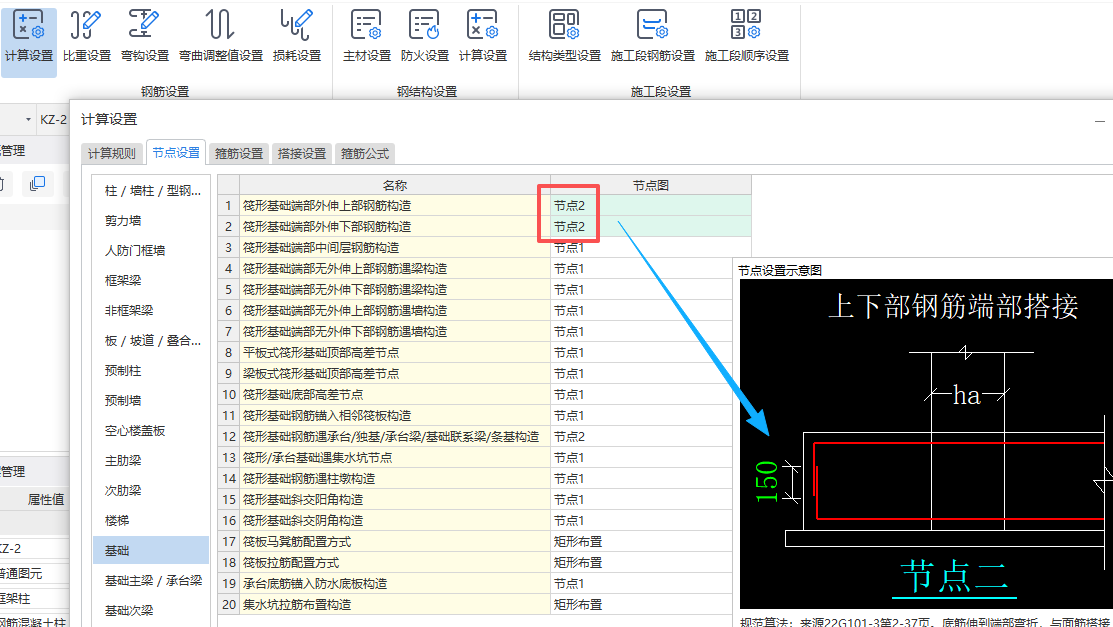Screen dimensions: 1113x627
Task: Switch to 节点设置 tab
Action: click(176, 153)
